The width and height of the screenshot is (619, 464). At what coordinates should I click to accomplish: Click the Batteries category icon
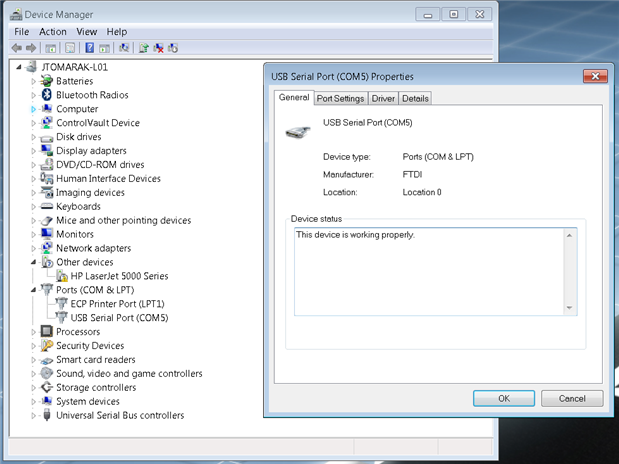47,81
